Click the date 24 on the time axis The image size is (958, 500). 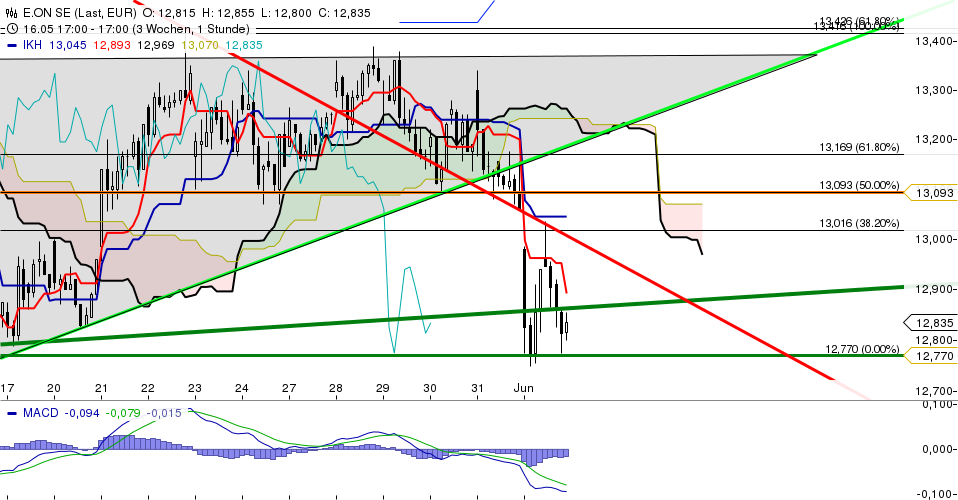(x=242, y=388)
